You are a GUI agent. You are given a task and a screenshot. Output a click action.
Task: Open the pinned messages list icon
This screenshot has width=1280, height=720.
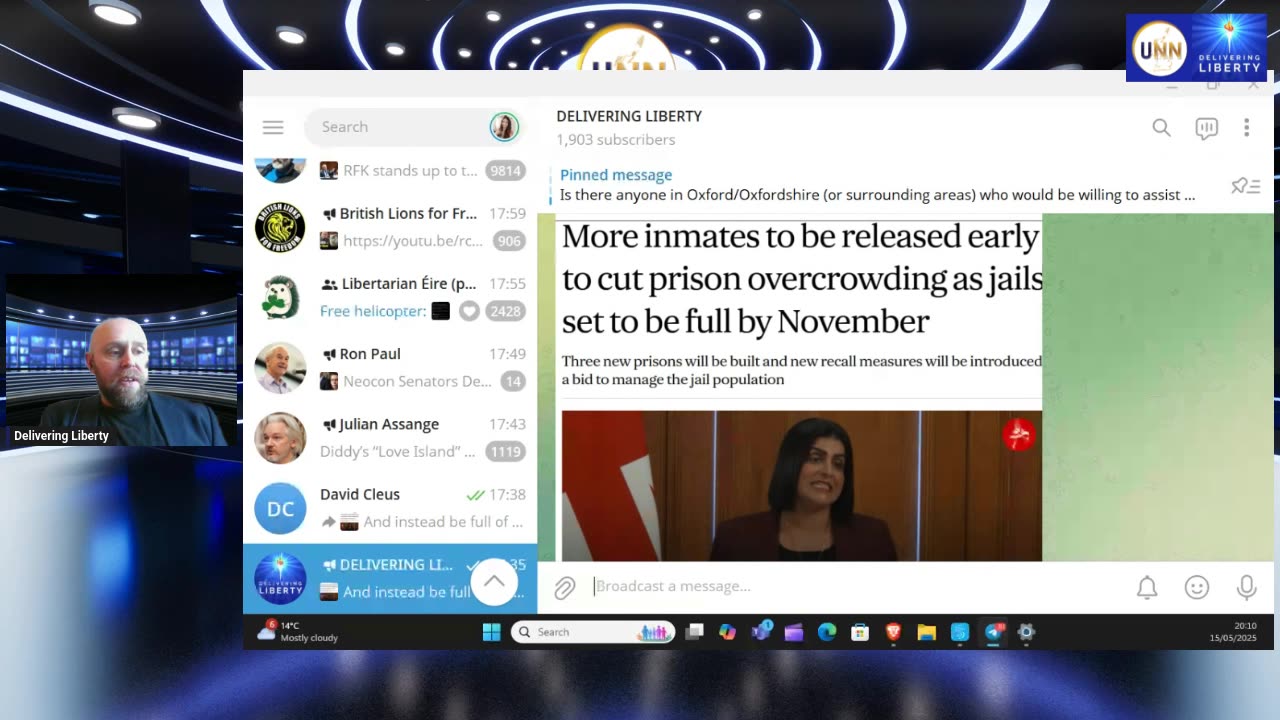point(1245,186)
